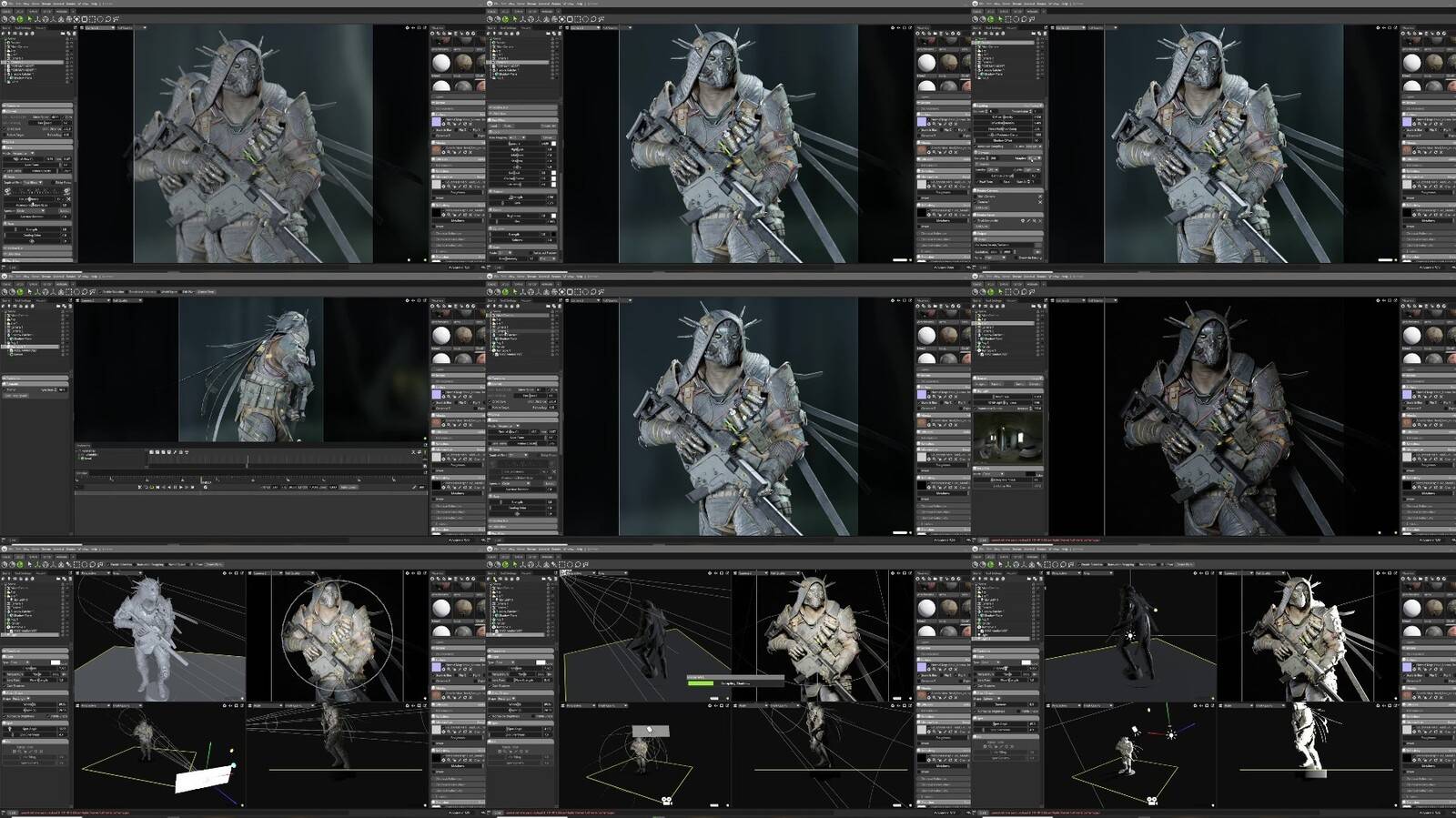The image size is (1456, 818).
Task: Pick the white sphere material in the dark render window
Action: point(1411,336)
